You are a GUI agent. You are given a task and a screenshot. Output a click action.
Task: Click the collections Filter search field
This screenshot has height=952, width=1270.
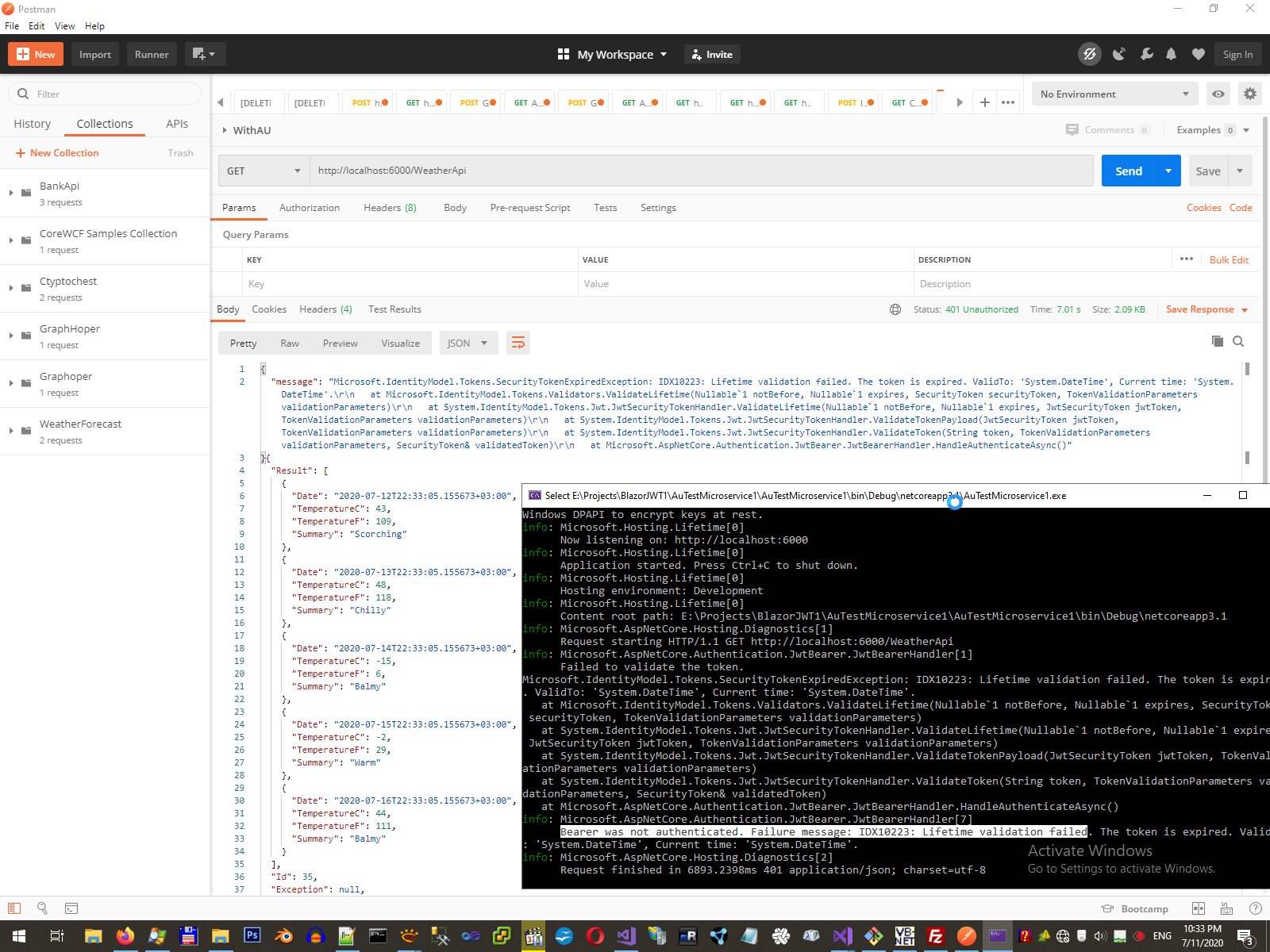coord(105,94)
